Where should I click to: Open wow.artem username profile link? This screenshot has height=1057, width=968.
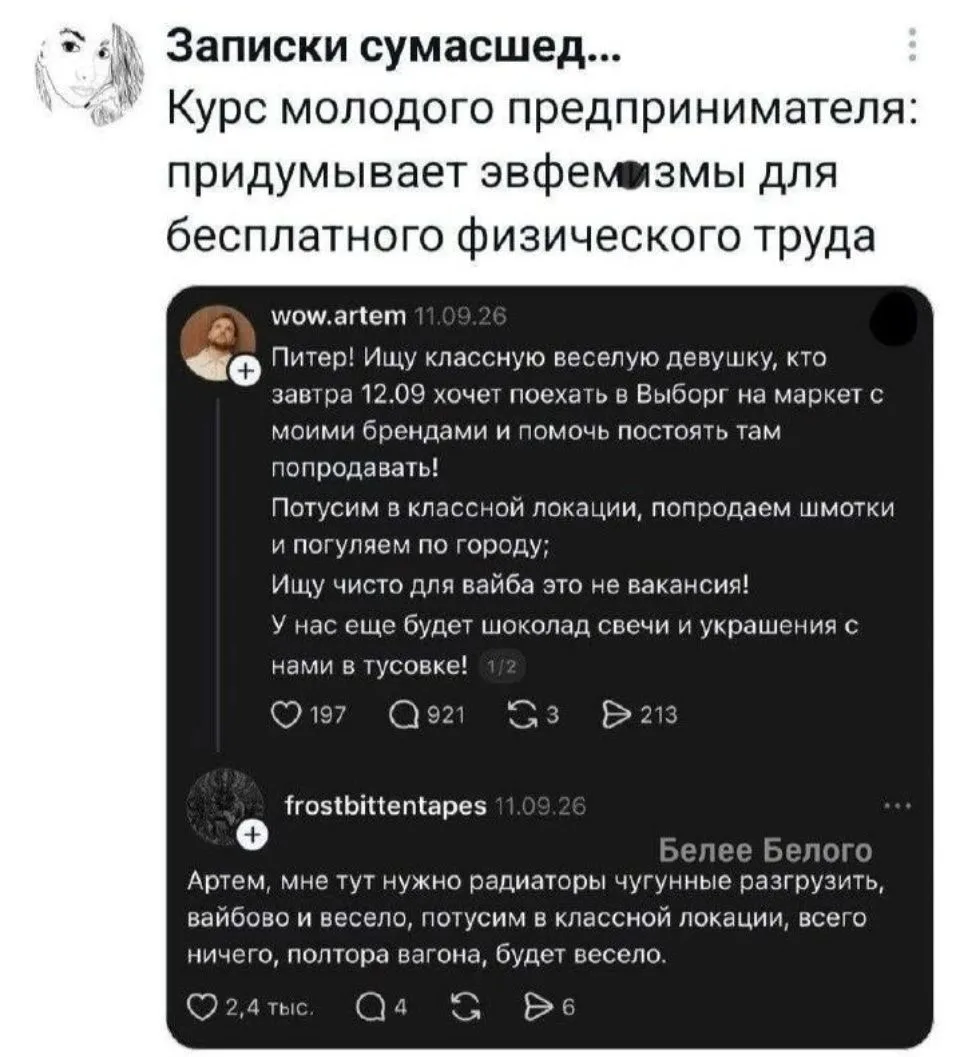pyautogui.click(x=338, y=315)
